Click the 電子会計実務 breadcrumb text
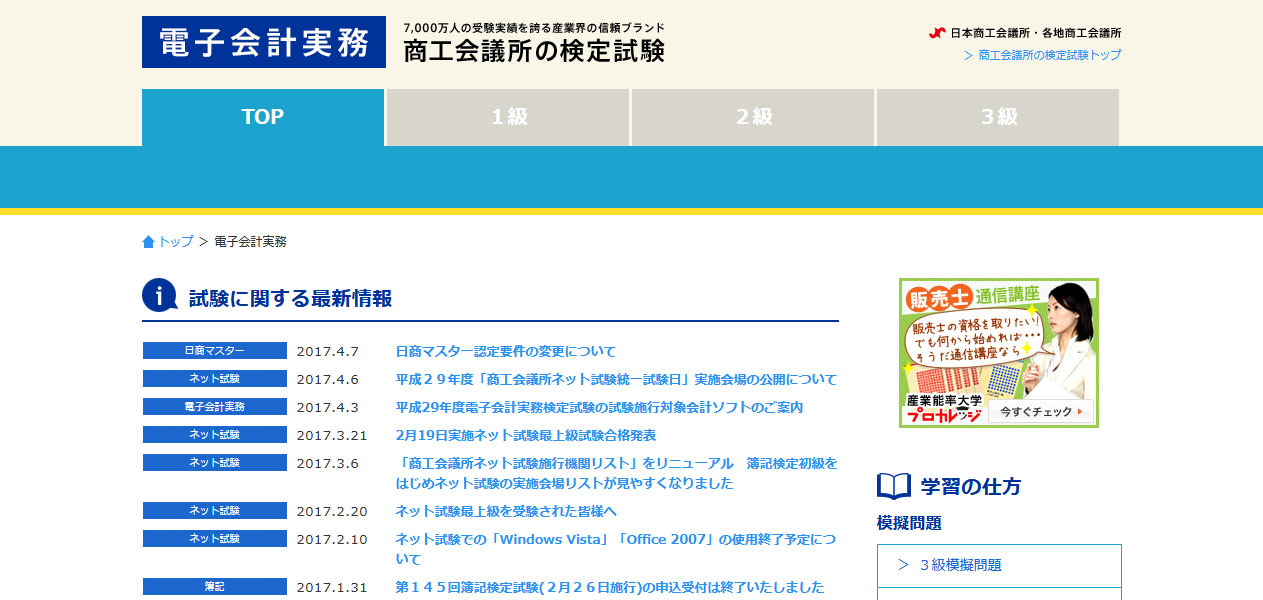Image resolution: width=1263 pixels, height=600 pixels. [250, 242]
